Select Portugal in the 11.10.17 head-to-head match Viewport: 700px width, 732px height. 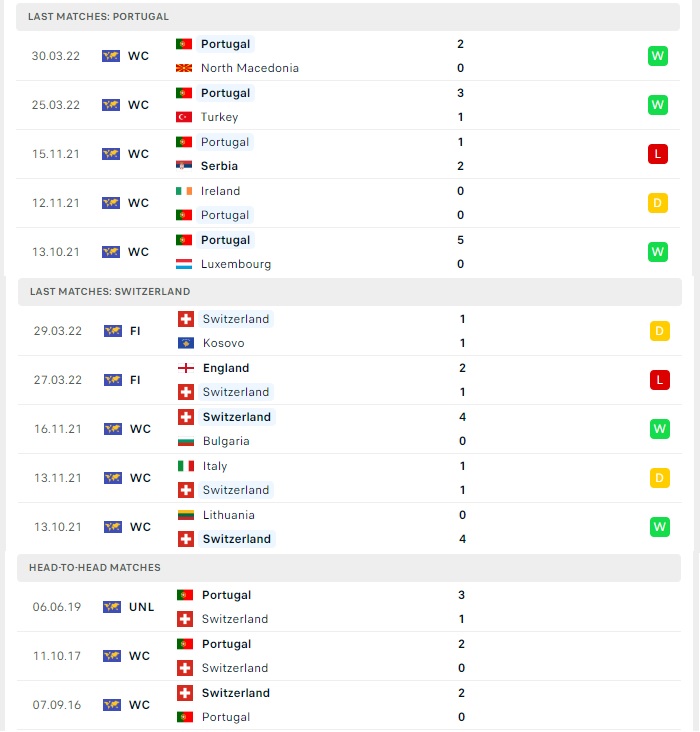click(226, 644)
